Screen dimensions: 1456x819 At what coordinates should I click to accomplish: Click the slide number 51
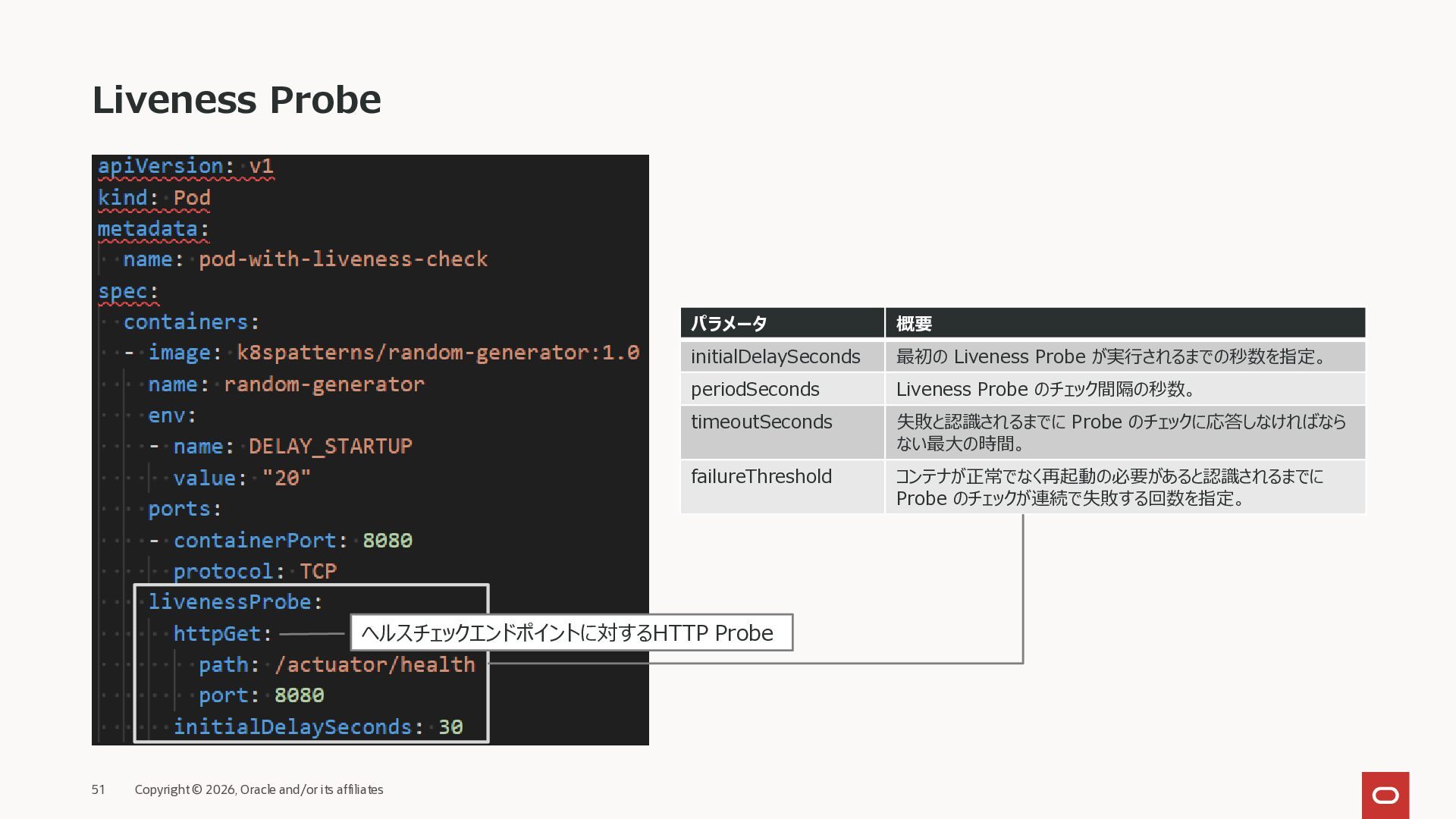tap(99, 789)
